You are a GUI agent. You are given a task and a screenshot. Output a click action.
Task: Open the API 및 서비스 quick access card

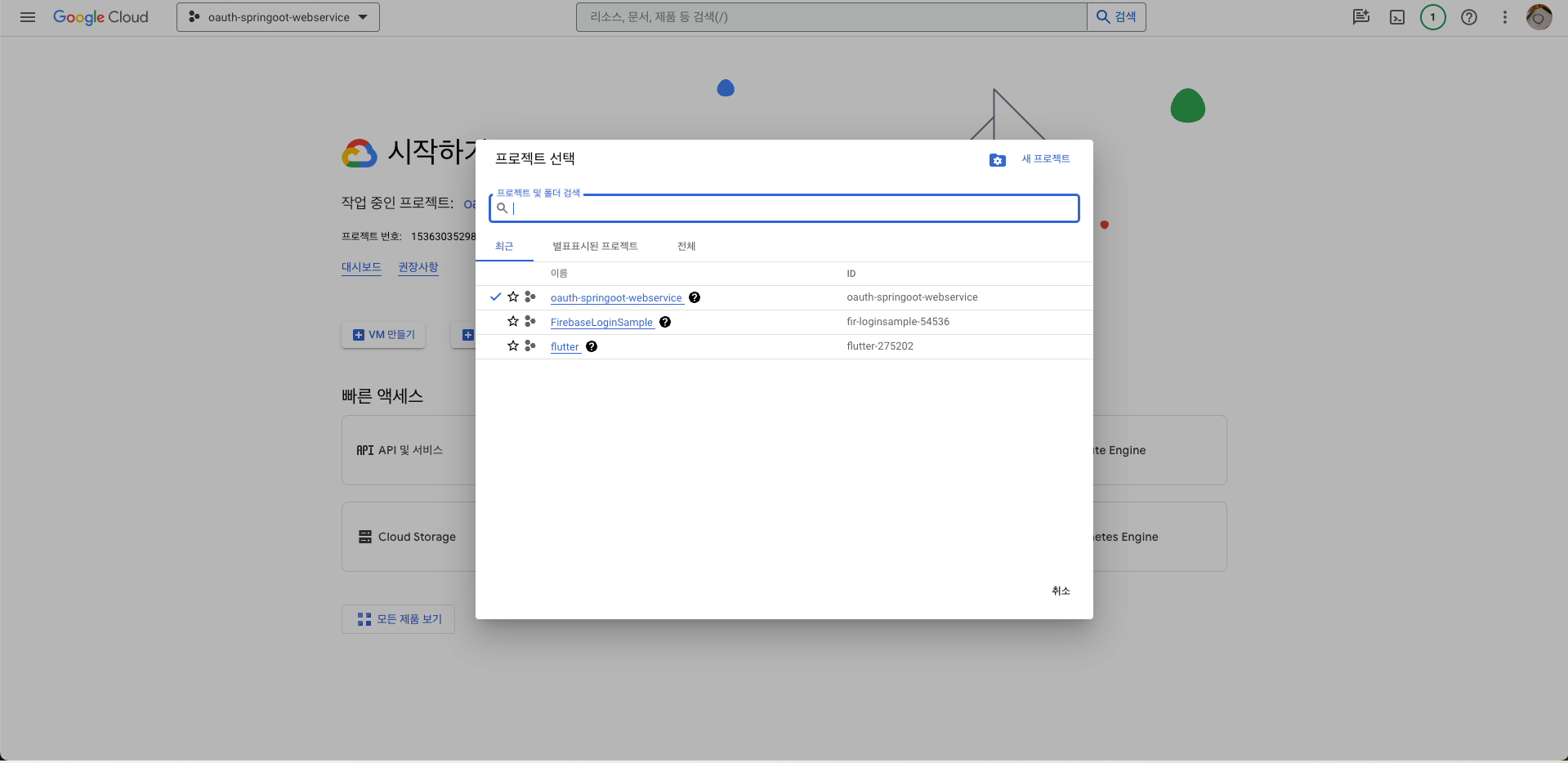(409, 450)
